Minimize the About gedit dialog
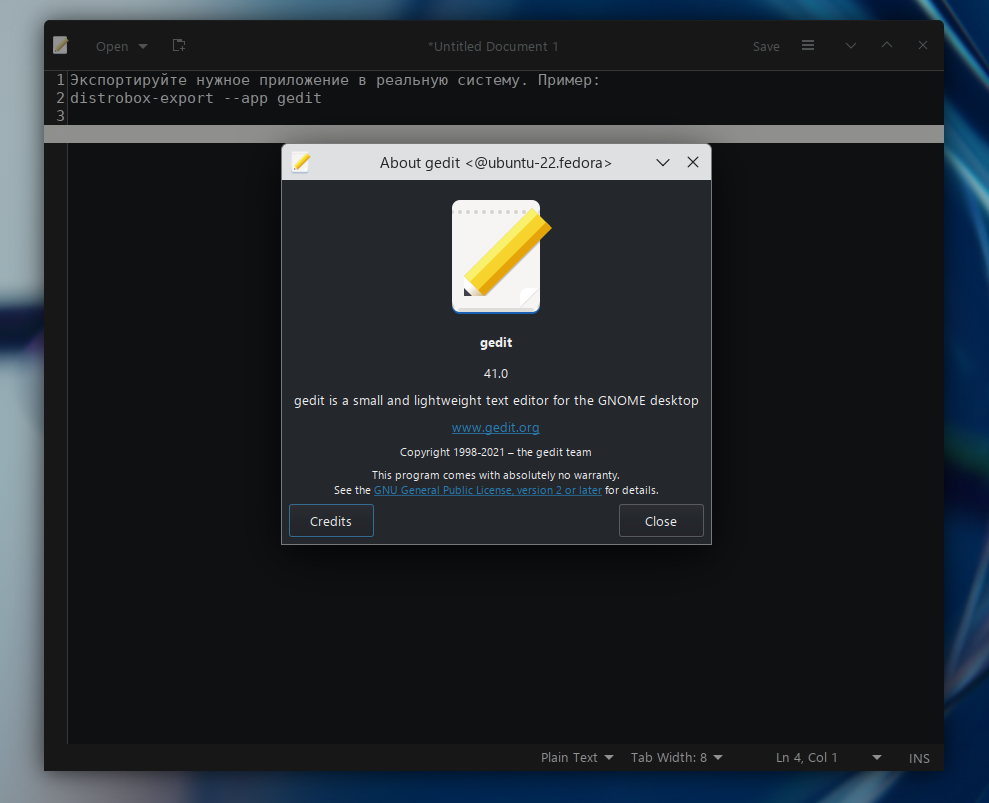The image size is (989, 803). [x=663, y=163]
